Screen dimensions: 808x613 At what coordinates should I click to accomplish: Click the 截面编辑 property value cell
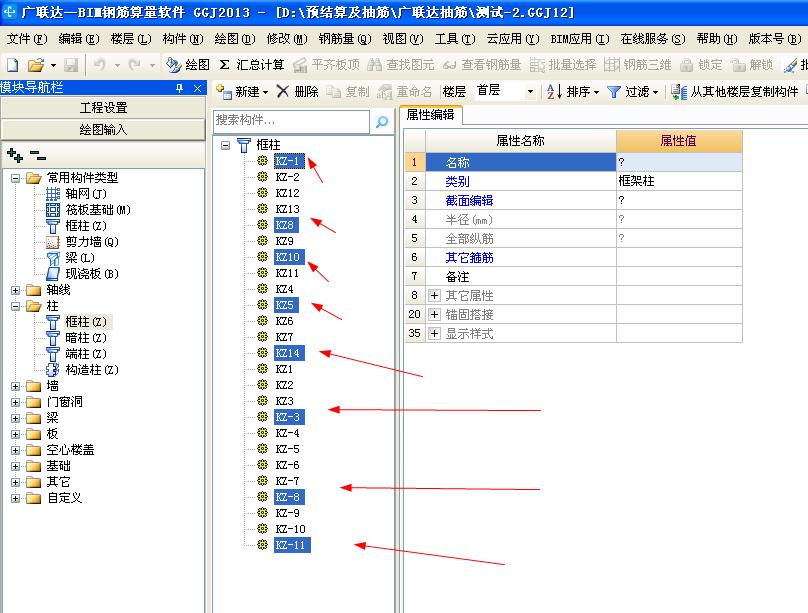(x=679, y=200)
